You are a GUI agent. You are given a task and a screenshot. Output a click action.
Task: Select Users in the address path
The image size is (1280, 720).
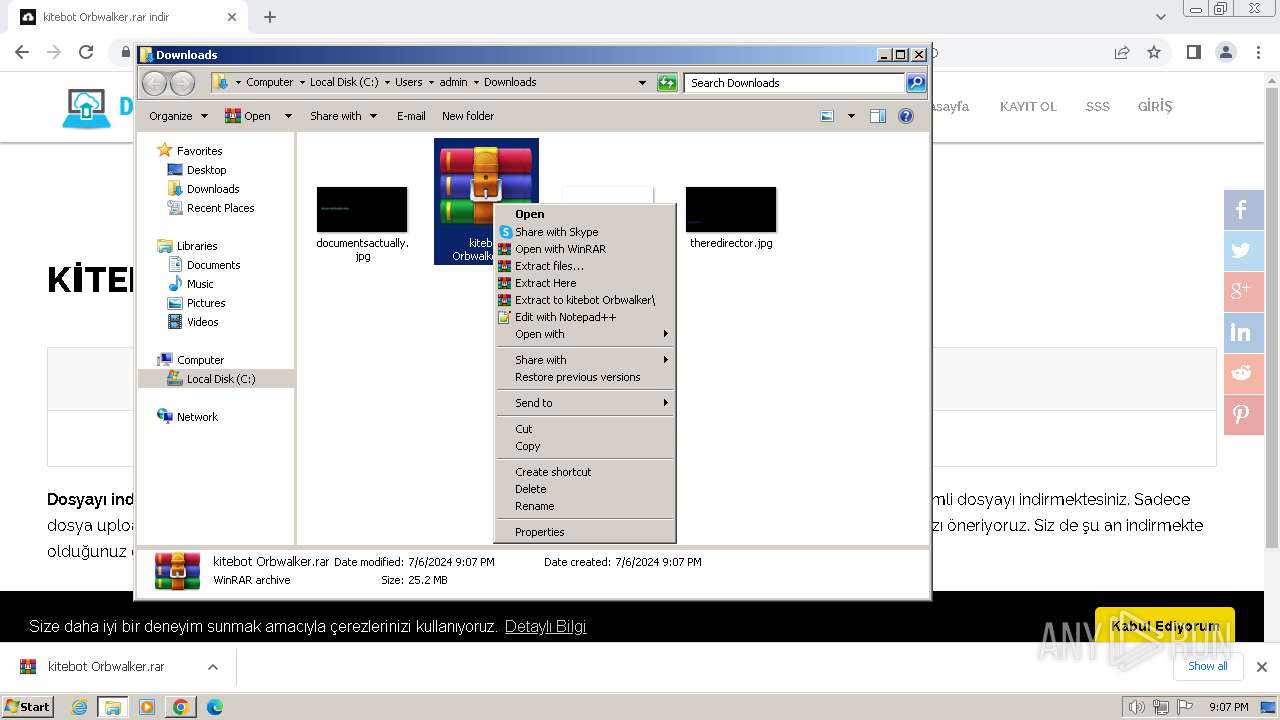408,83
